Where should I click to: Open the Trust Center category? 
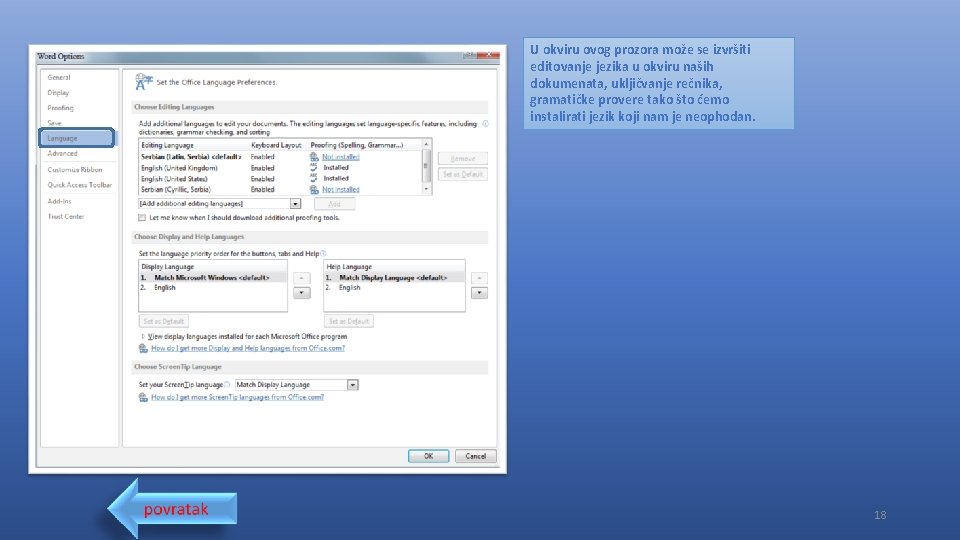click(66, 217)
